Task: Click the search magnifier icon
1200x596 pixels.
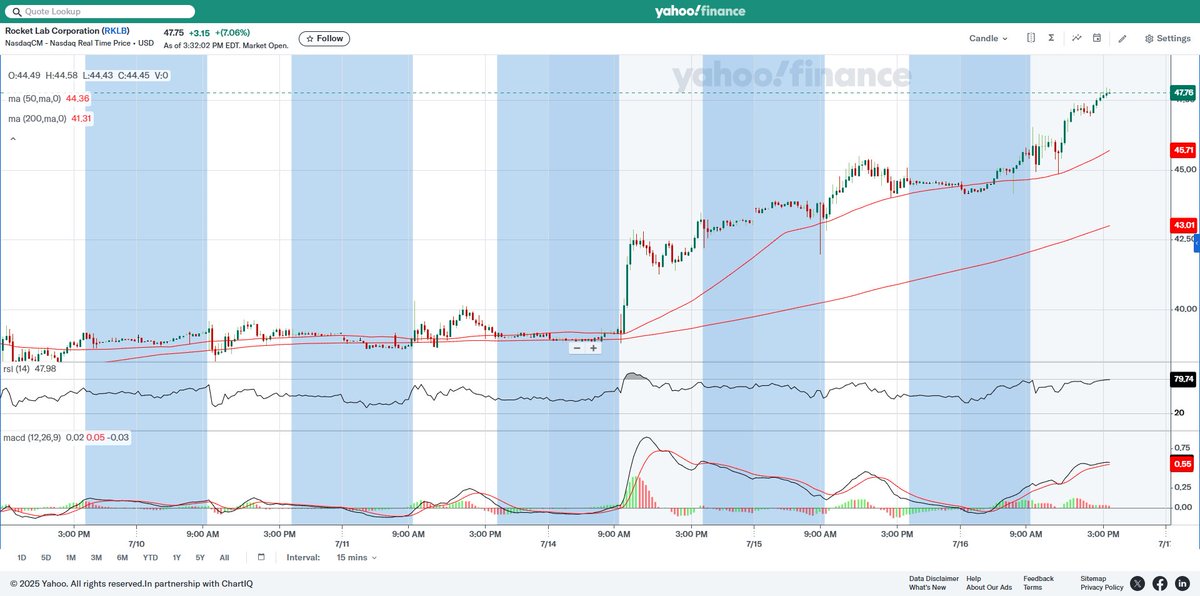Action: [x=15, y=11]
